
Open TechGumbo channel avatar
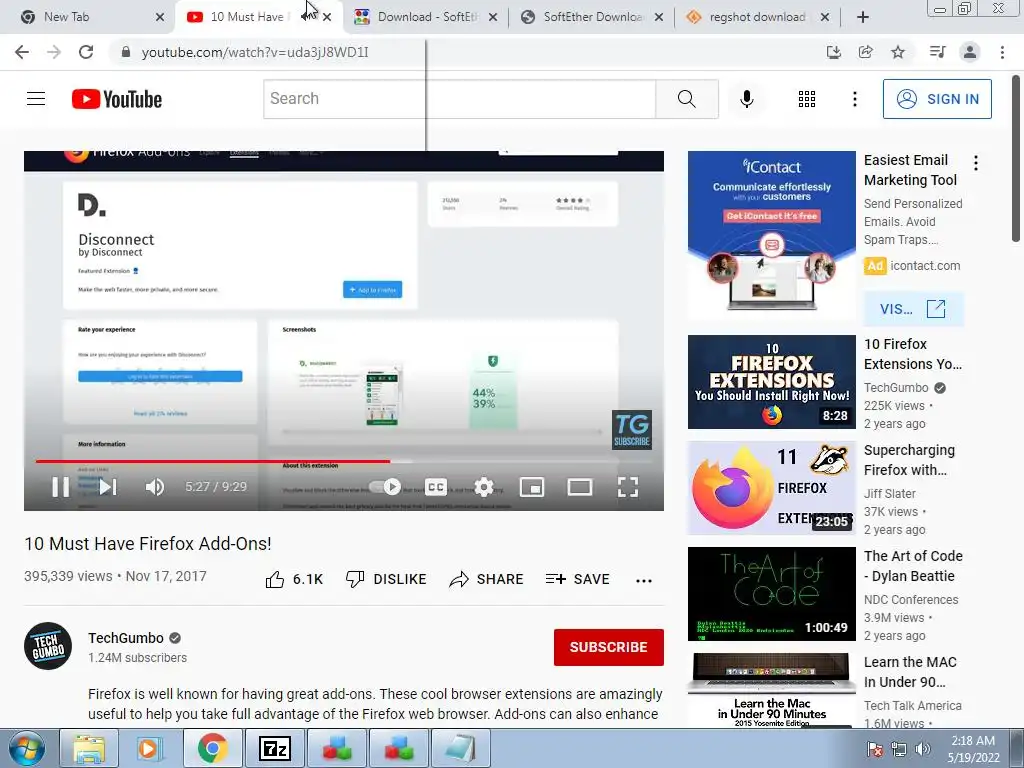(48, 646)
